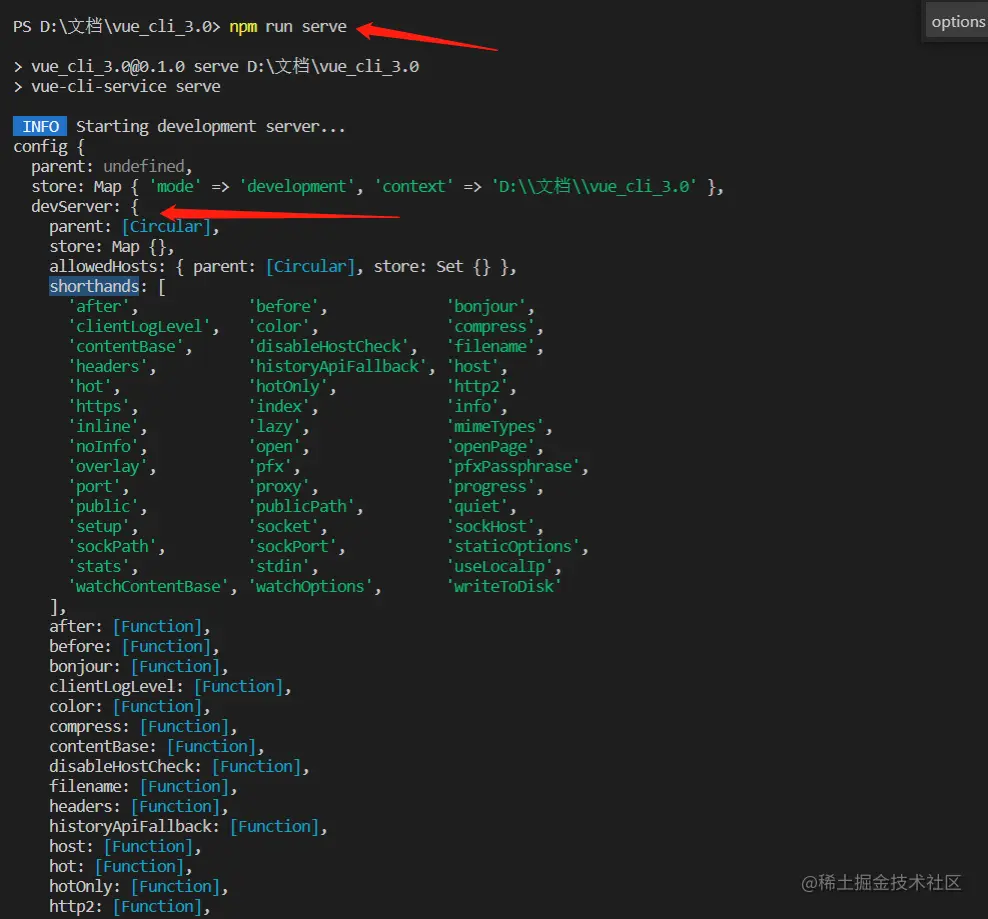Click 'hotOnly' in the shorthands list
Viewport: 988px width, 919px height.
(x=288, y=386)
